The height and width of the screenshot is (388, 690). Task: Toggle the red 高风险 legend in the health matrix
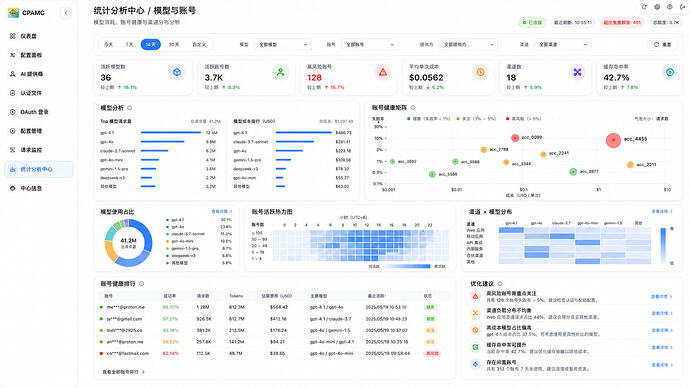click(x=524, y=119)
